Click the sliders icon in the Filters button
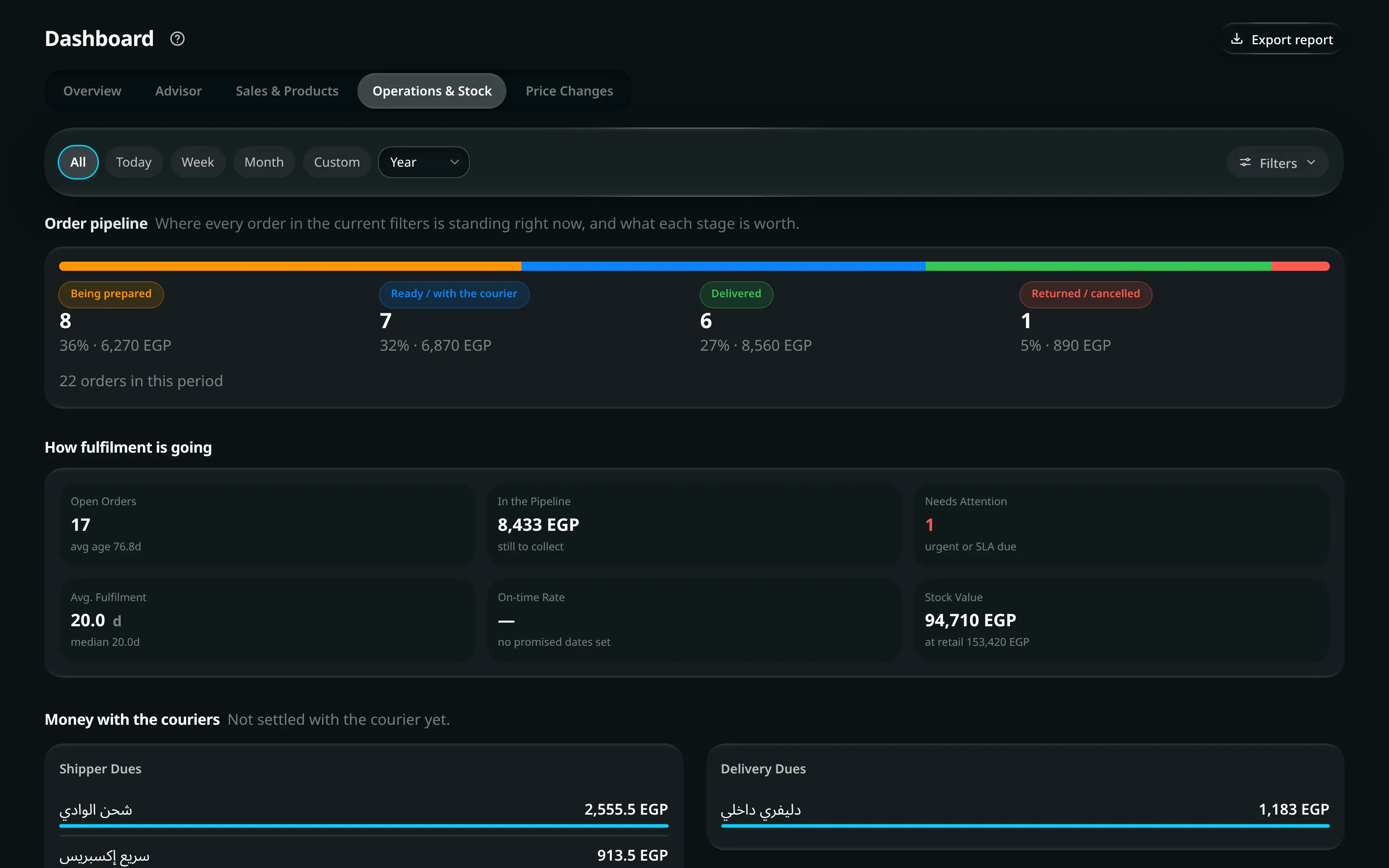The width and height of the screenshot is (1389, 868). 1245,163
